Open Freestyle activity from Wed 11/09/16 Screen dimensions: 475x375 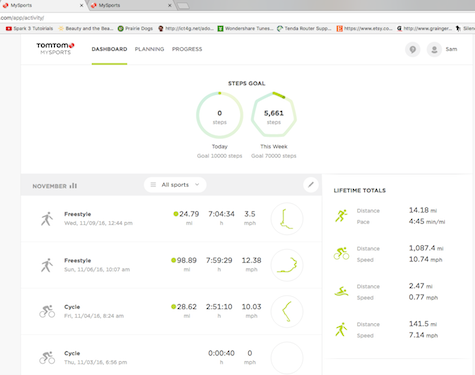(x=171, y=219)
